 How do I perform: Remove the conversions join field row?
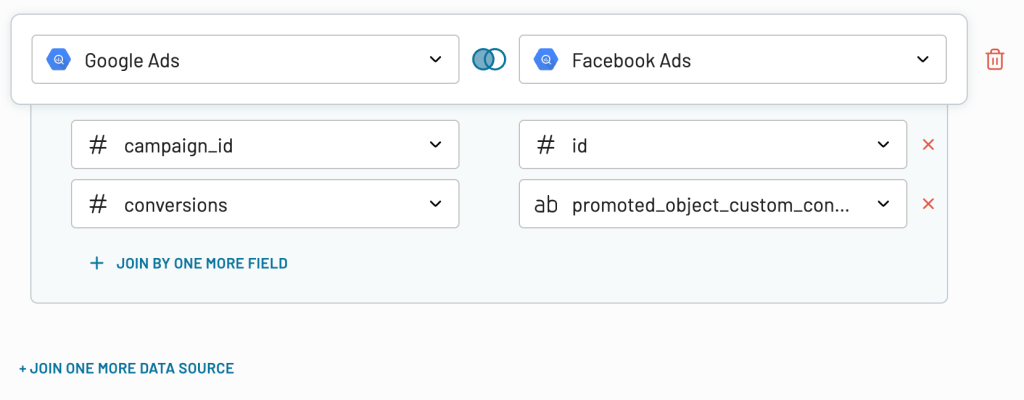click(x=928, y=204)
